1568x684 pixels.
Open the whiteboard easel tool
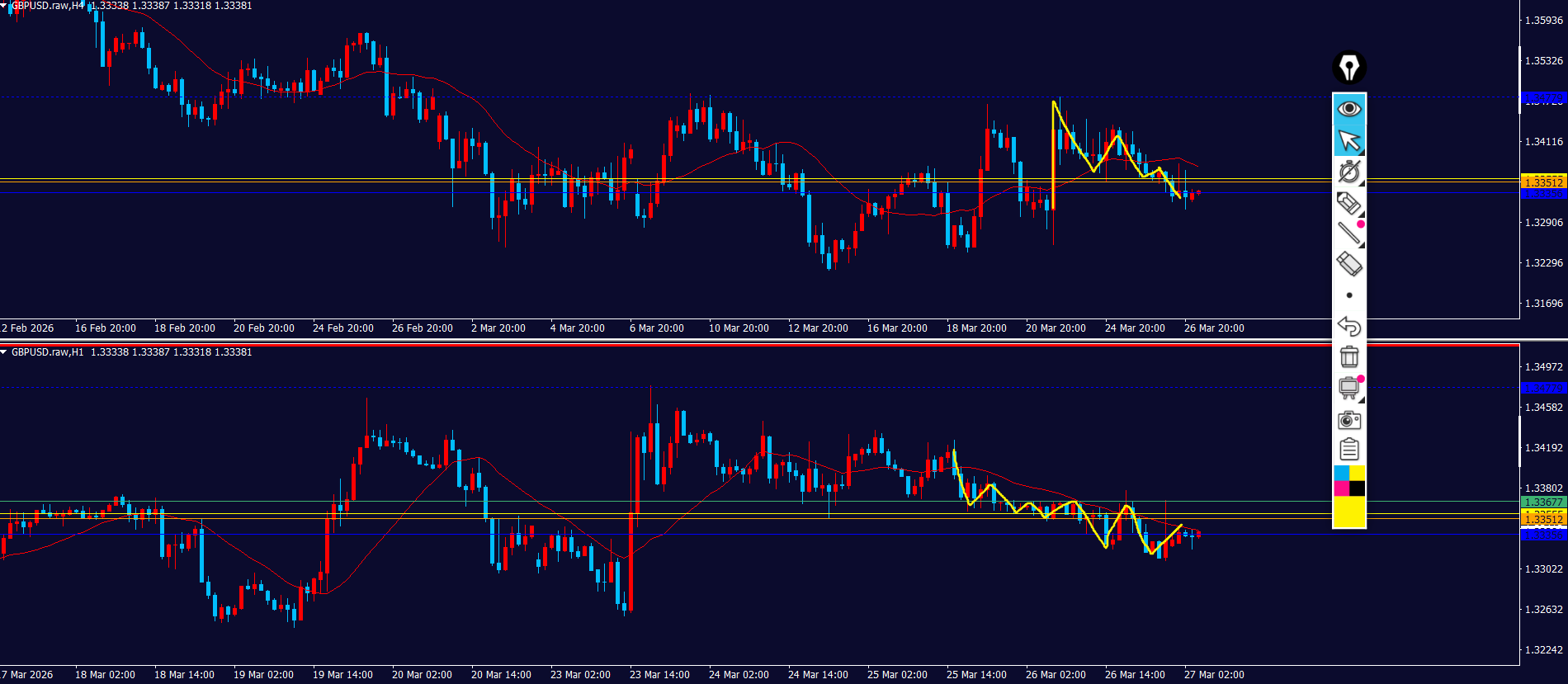click(1349, 388)
